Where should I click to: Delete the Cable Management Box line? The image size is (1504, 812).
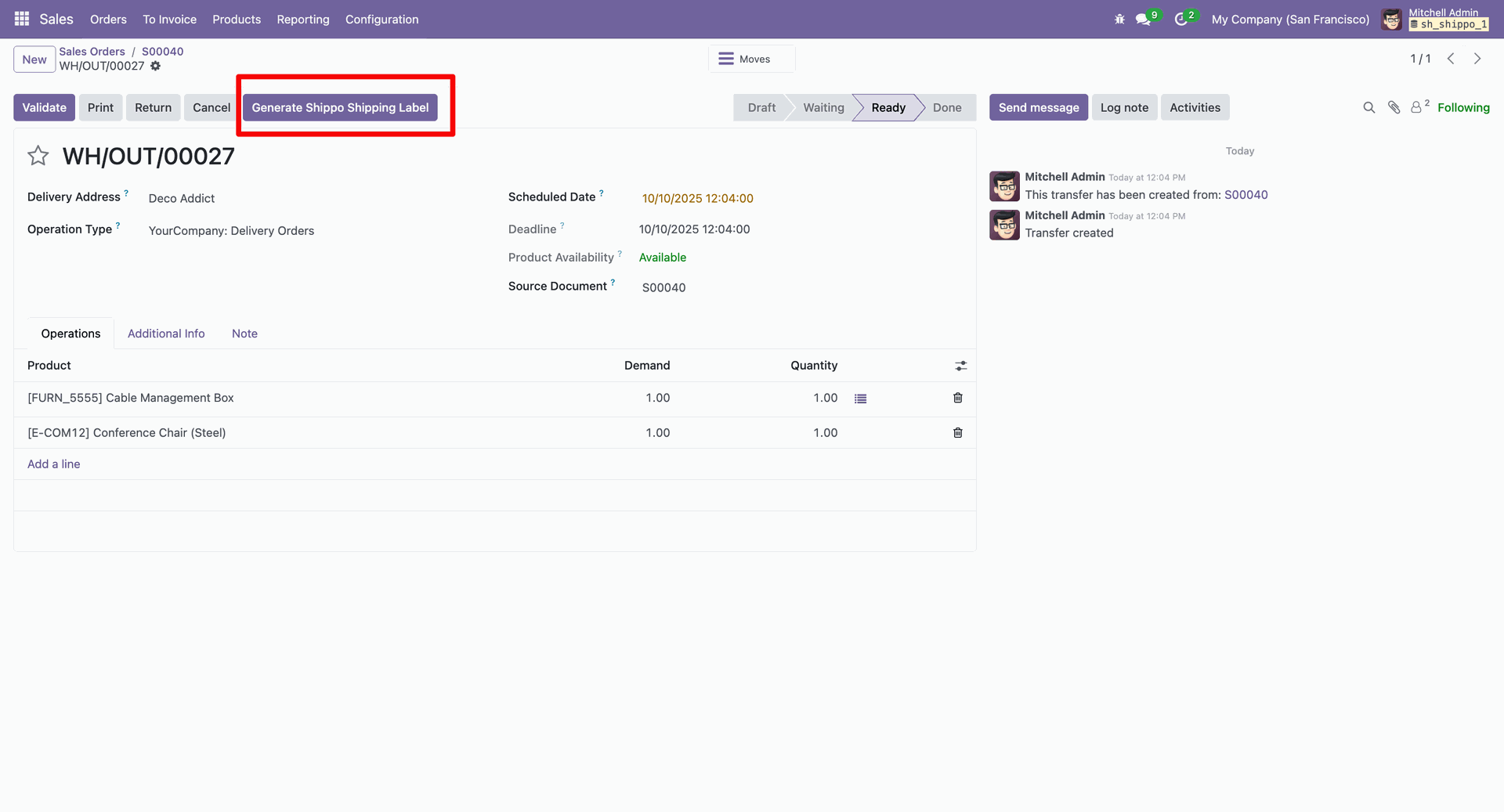(957, 398)
